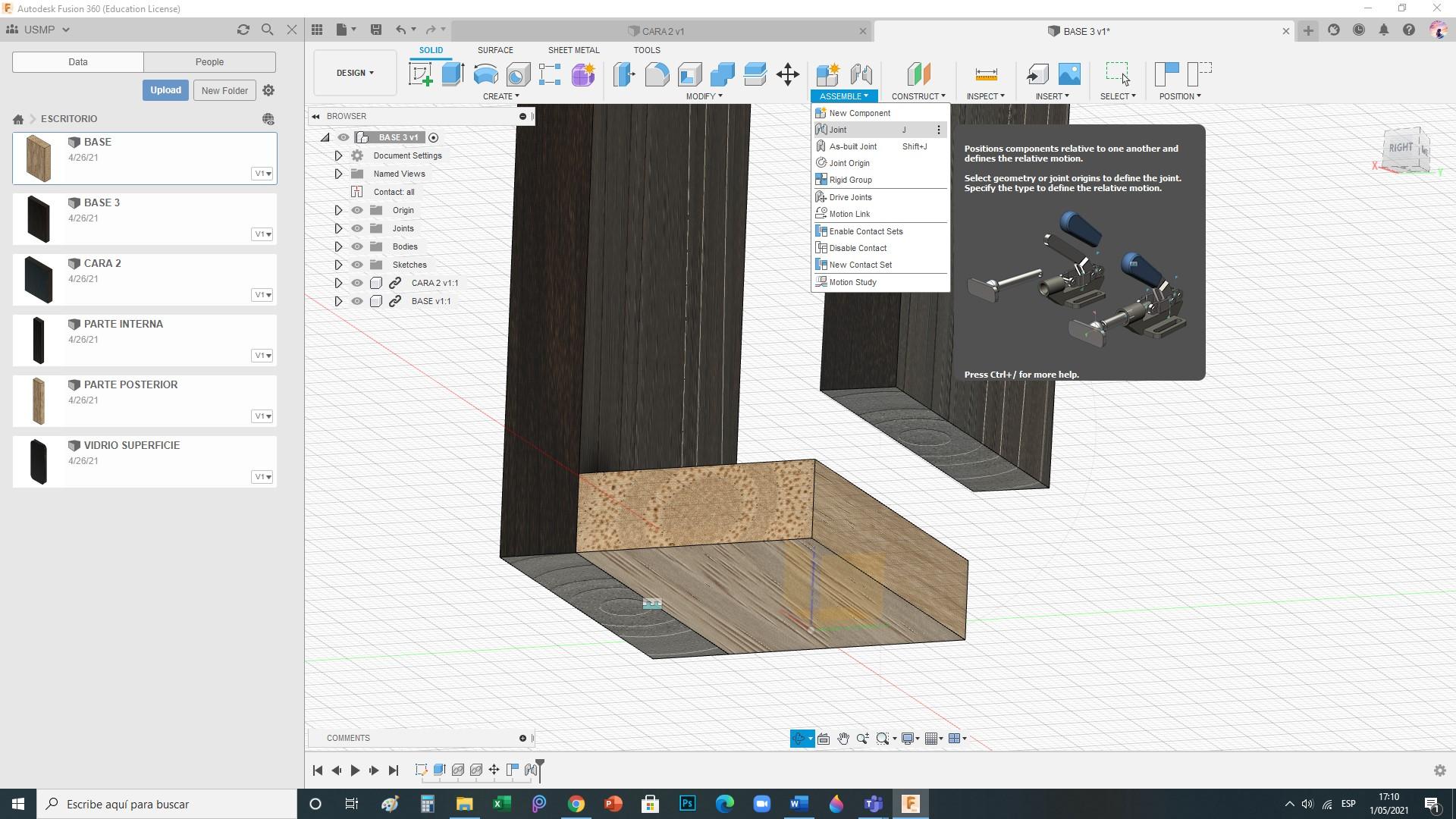Open the Show Data Panel grid icon
Viewport: 1456px width, 819px height.
[x=317, y=30]
